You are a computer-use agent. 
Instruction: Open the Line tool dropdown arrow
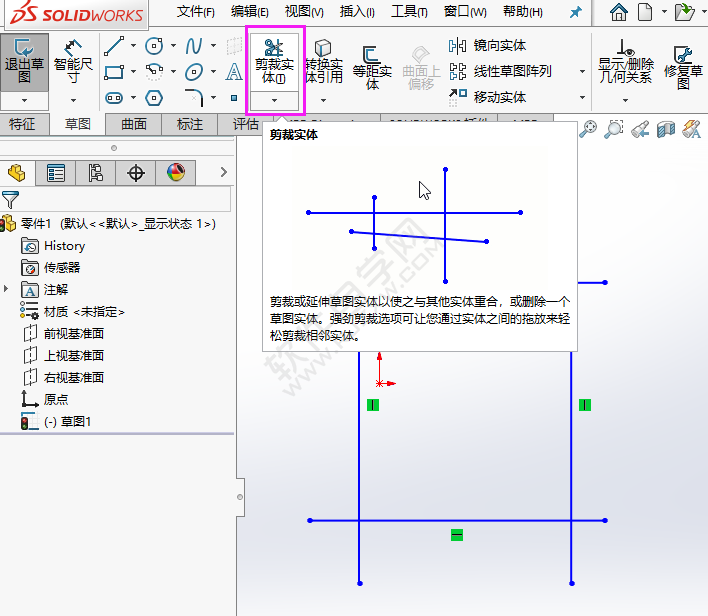(133, 46)
